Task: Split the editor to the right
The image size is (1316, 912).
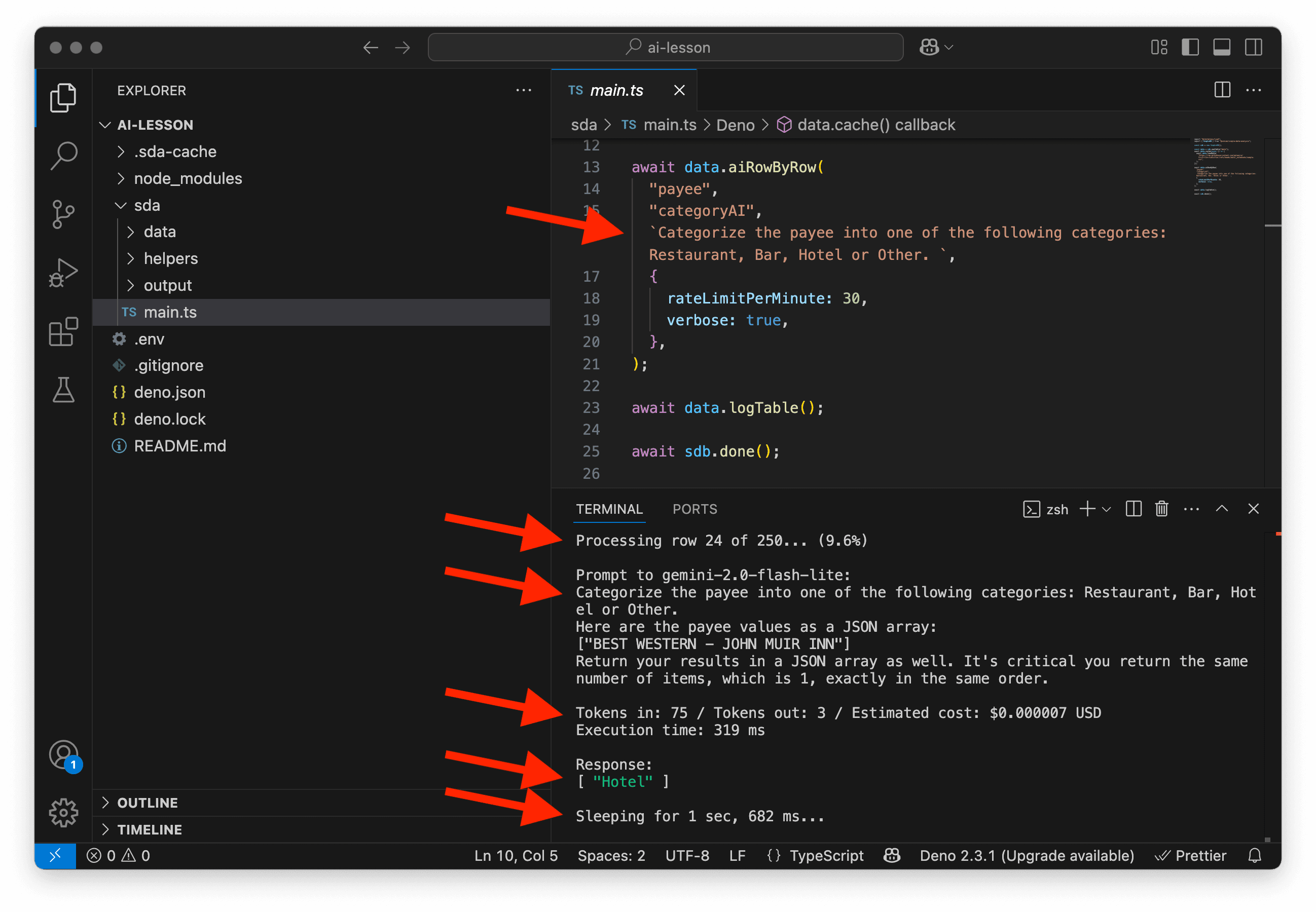Action: 1222,90
